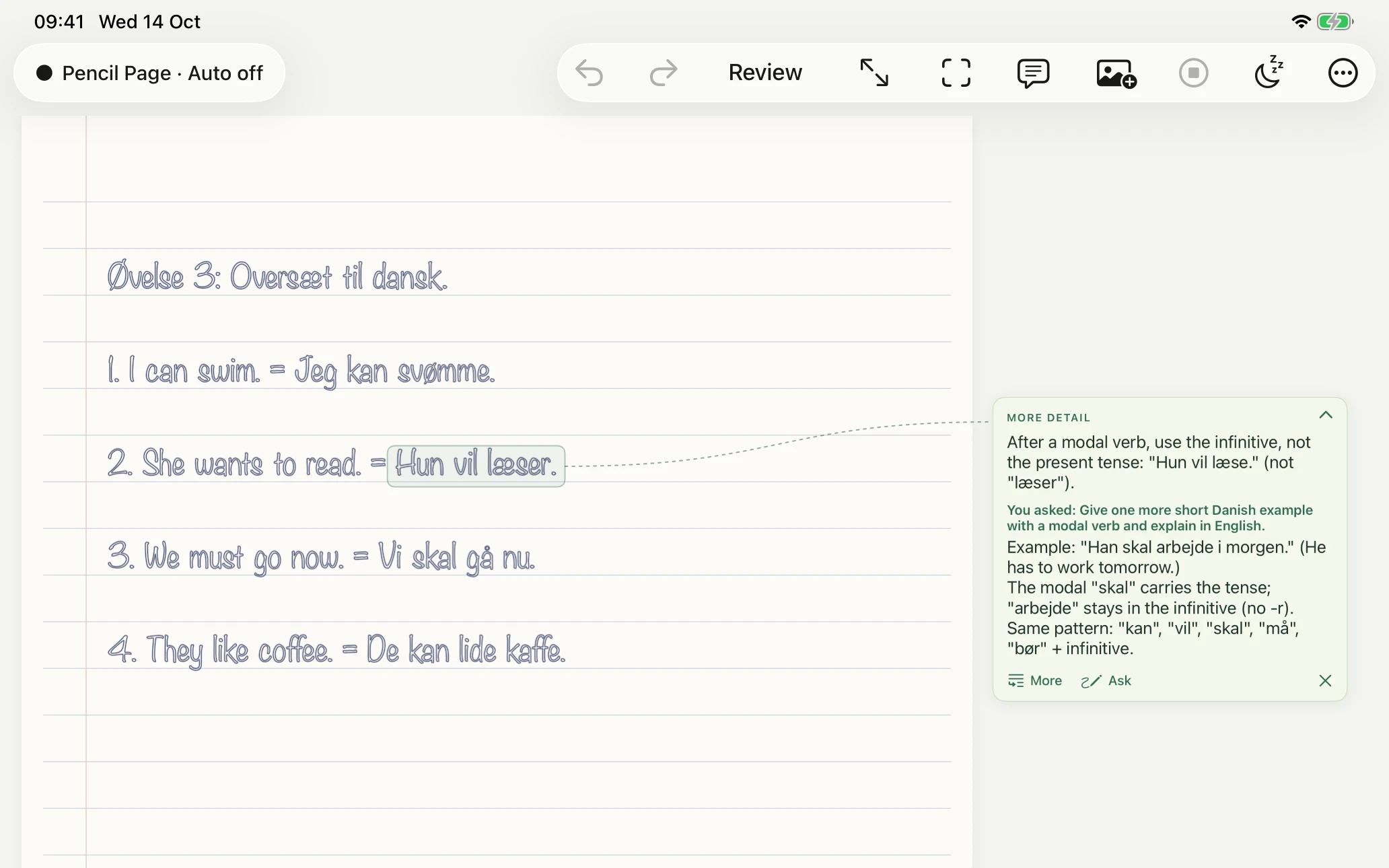This screenshot has width=1389, height=868.
Task: Redo the last action
Action: [664, 73]
